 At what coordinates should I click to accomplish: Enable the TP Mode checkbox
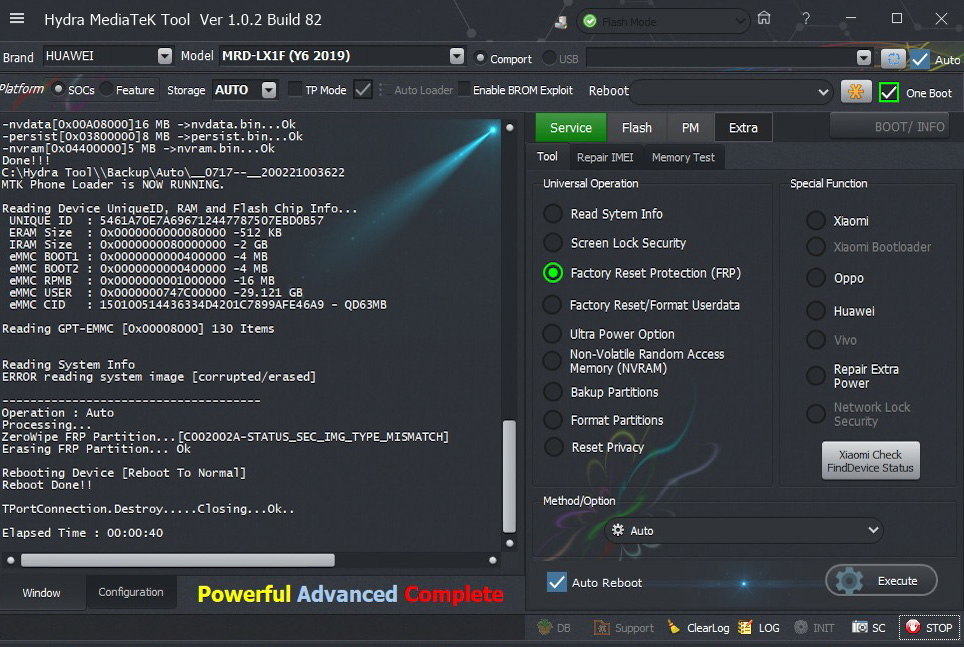(x=295, y=90)
